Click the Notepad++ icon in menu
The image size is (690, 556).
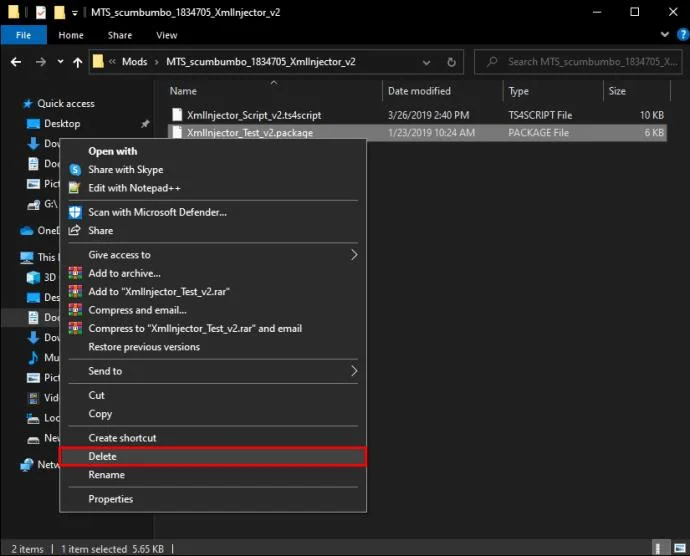point(74,188)
